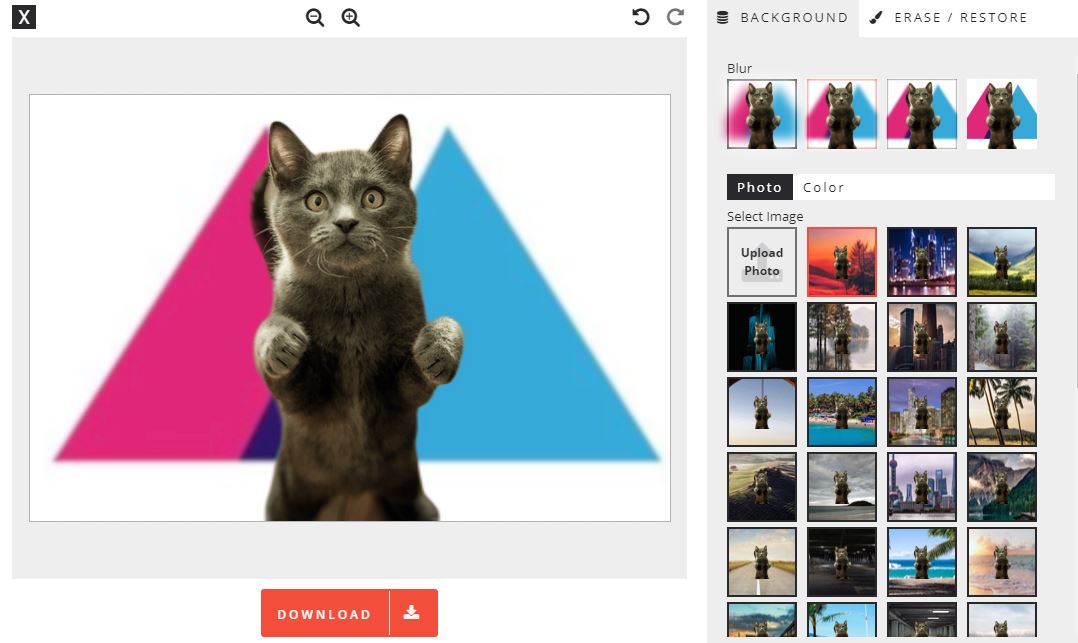Click the Upload Photo tile

click(x=762, y=262)
